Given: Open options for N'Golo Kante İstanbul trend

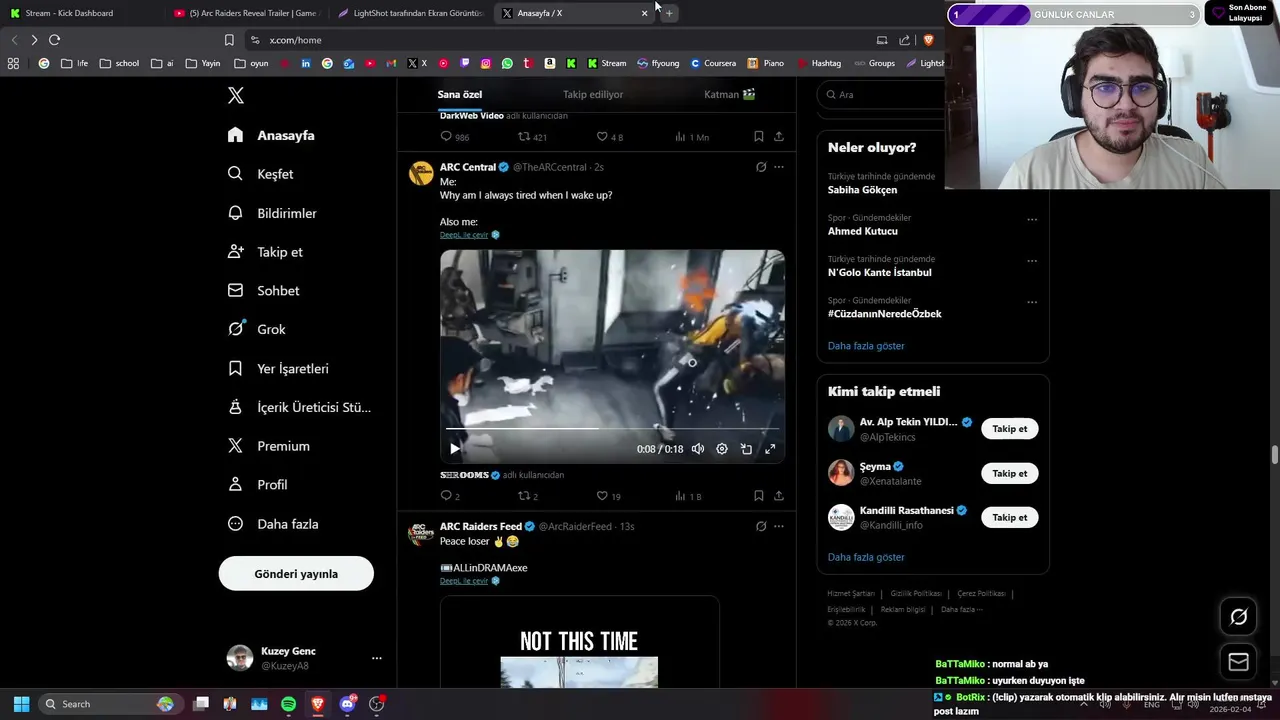Looking at the screenshot, I should 1032,261.
